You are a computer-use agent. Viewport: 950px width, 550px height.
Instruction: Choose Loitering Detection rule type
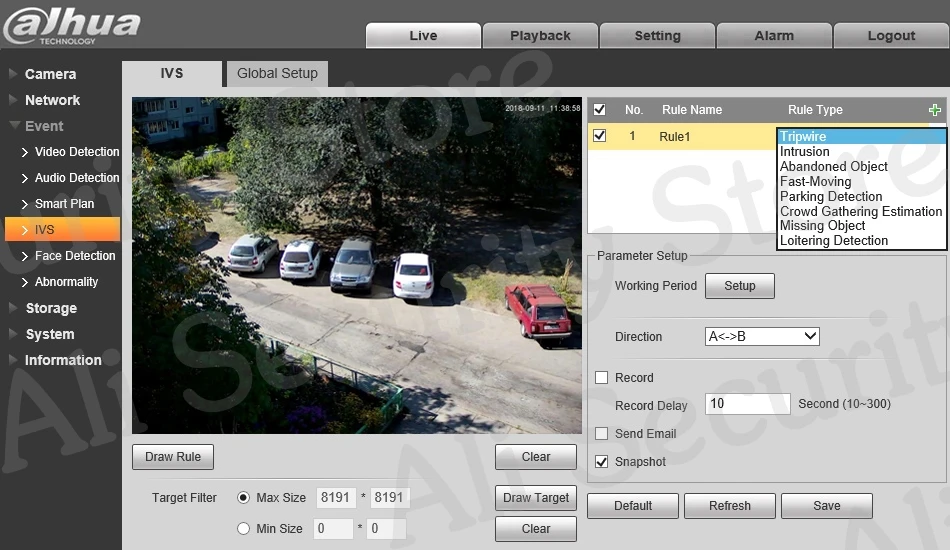(x=861, y=240)
